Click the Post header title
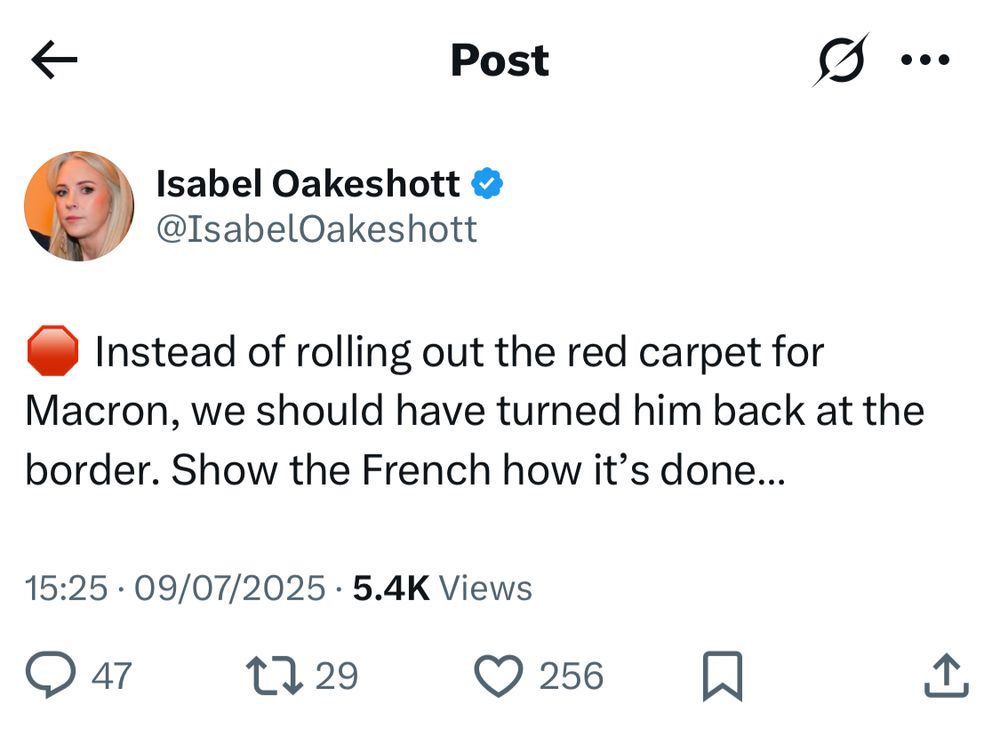 500,60
